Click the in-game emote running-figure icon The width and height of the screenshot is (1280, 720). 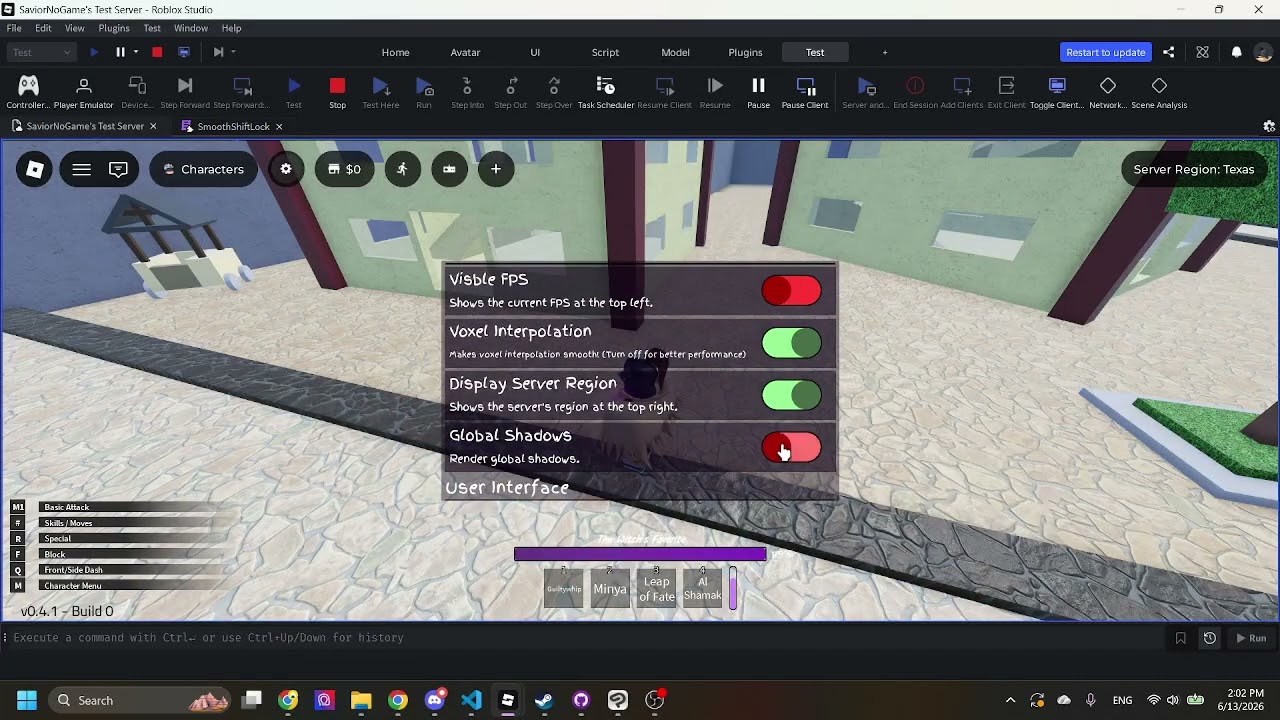coord(402,169)
